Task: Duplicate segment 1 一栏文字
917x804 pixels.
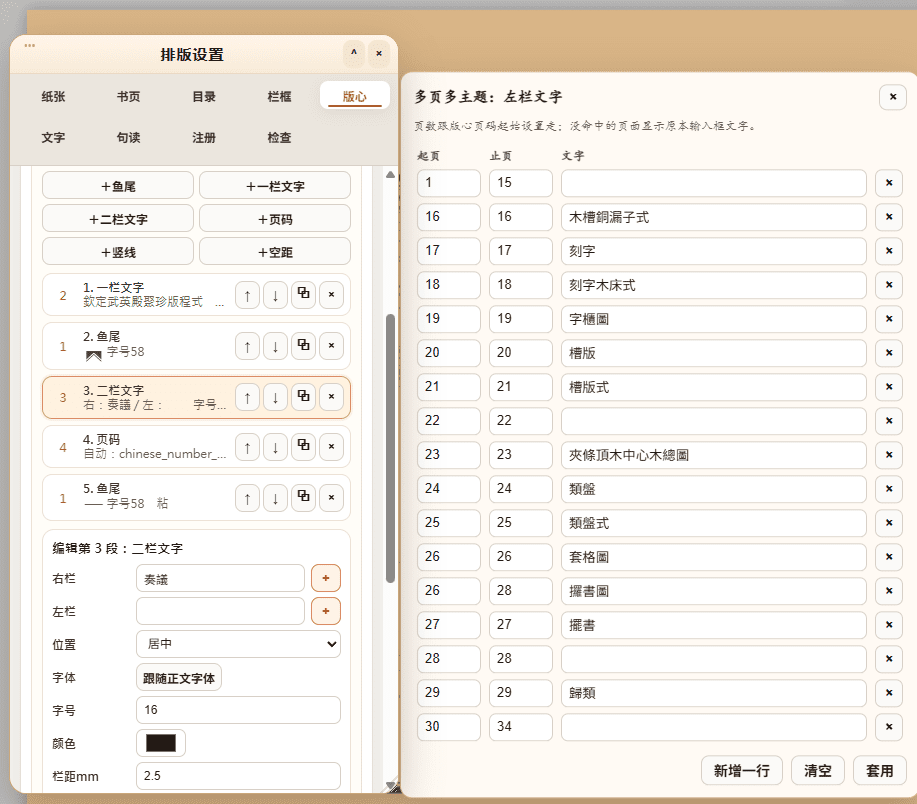Action: pos(304,295)
